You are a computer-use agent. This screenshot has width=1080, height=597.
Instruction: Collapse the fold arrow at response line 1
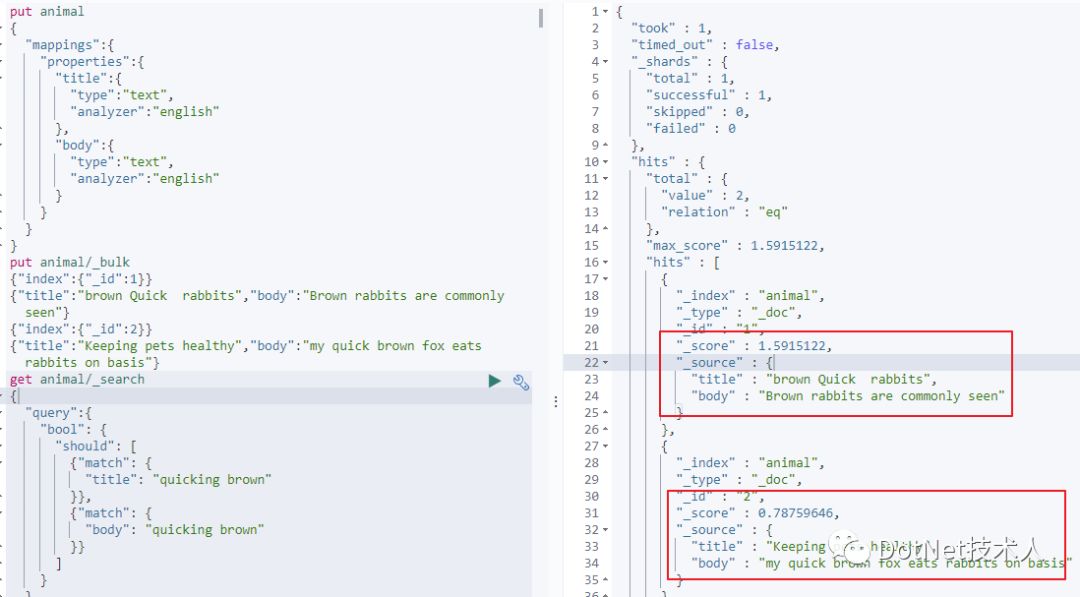coord(605,12)
